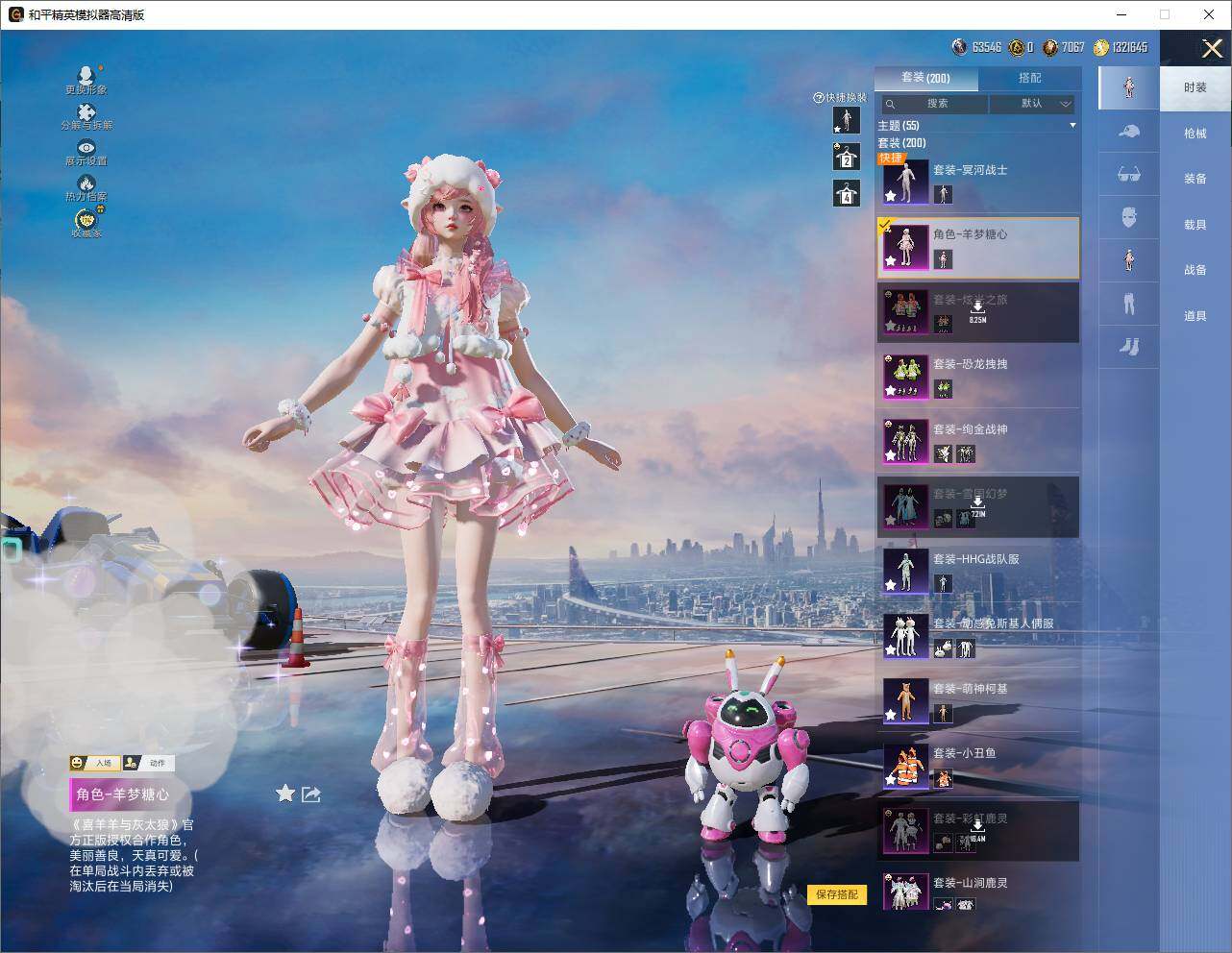
Task: Choose the 套装-绚金战神 outfit name
Action: click(x=971, y=429)
